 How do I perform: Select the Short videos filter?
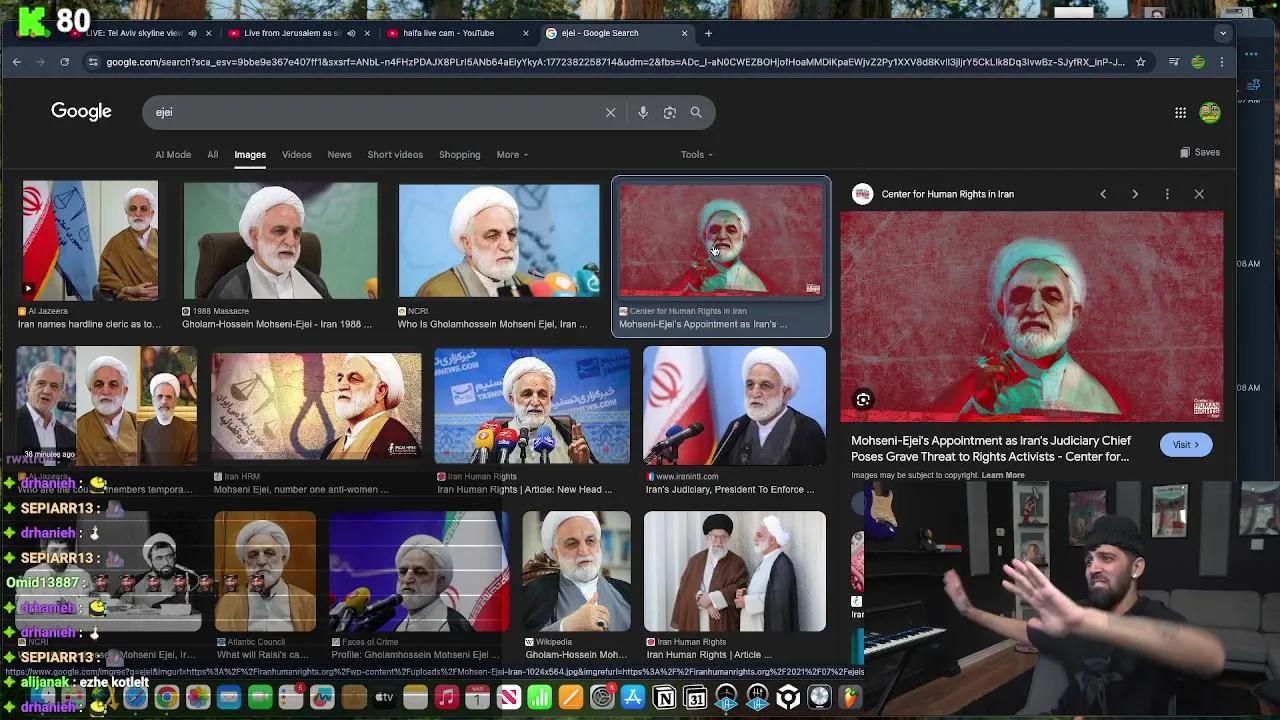click(395, 155)
